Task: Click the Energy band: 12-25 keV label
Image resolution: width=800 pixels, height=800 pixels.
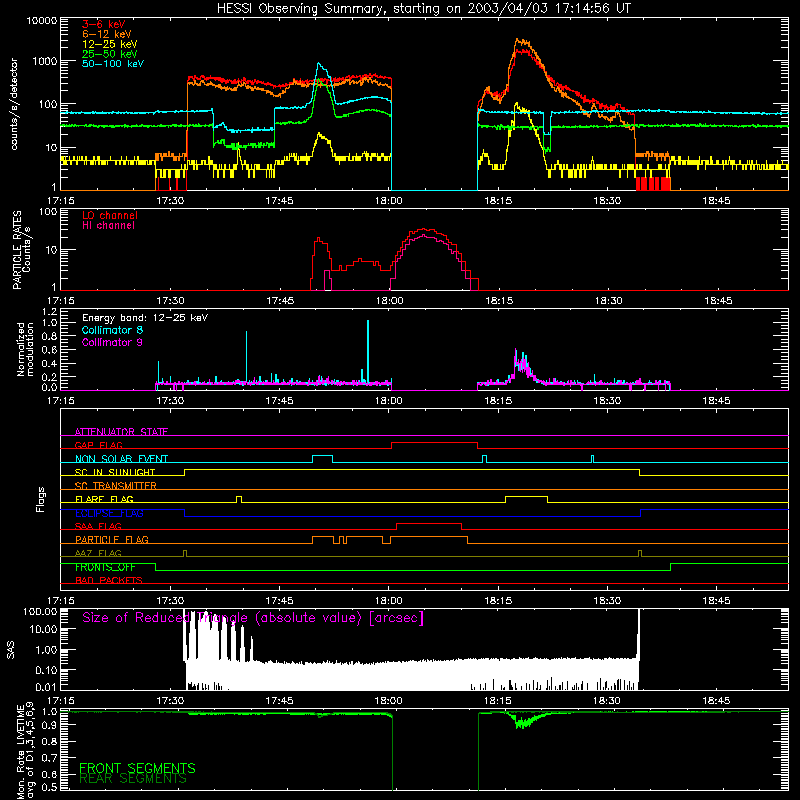Action: 145,318
